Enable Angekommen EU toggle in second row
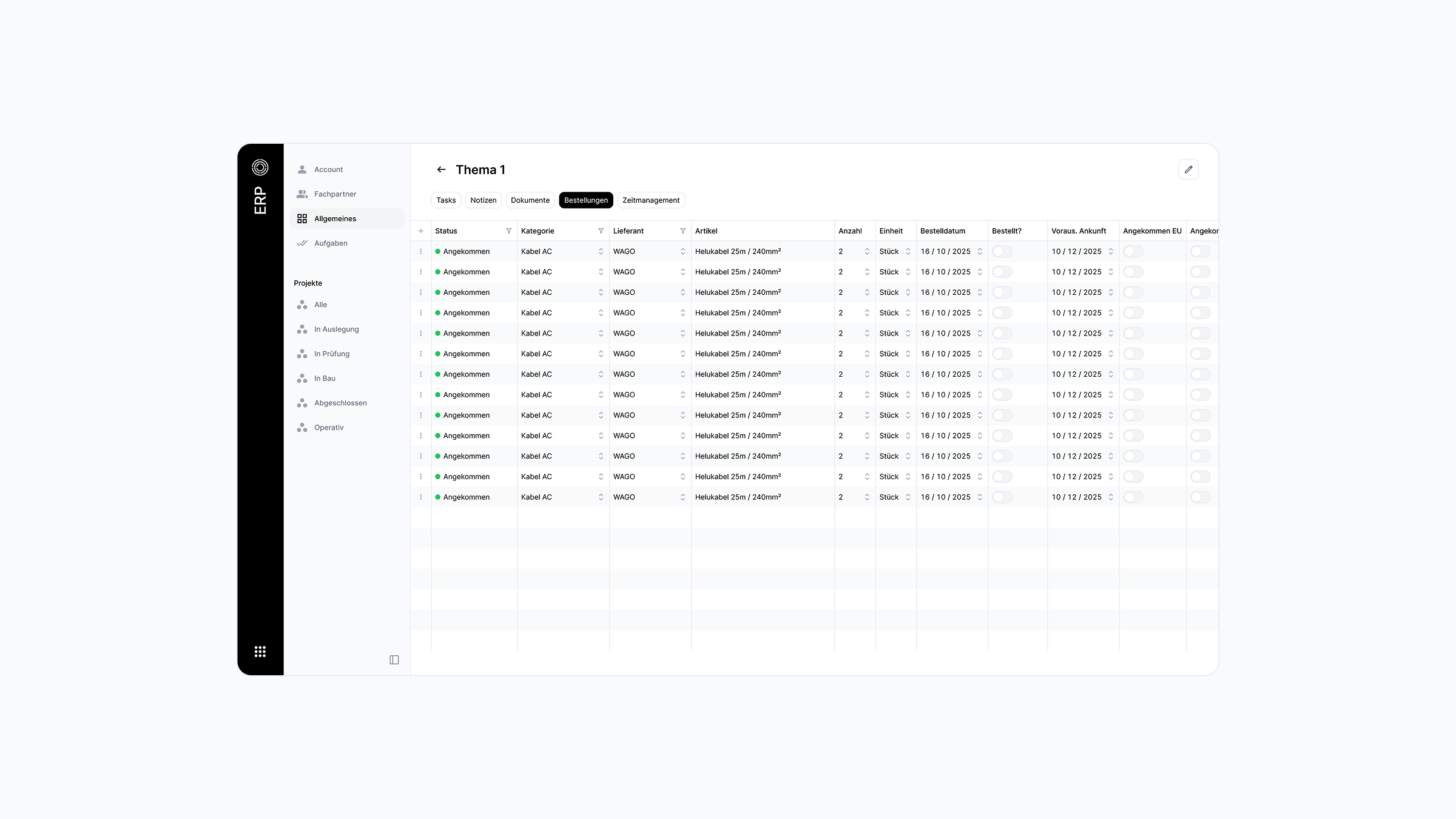The width and height of the screenshot is (1456, 819). 1133,272
